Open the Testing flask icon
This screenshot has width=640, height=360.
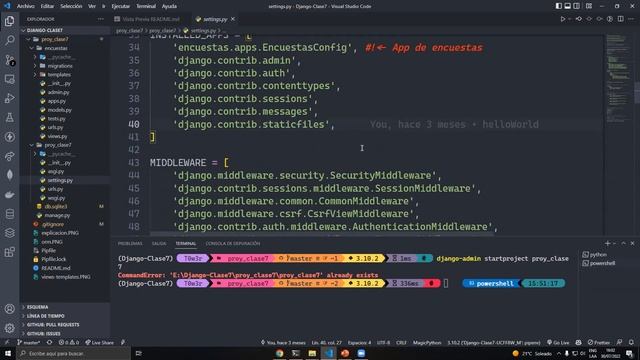[x=9, y=118]
